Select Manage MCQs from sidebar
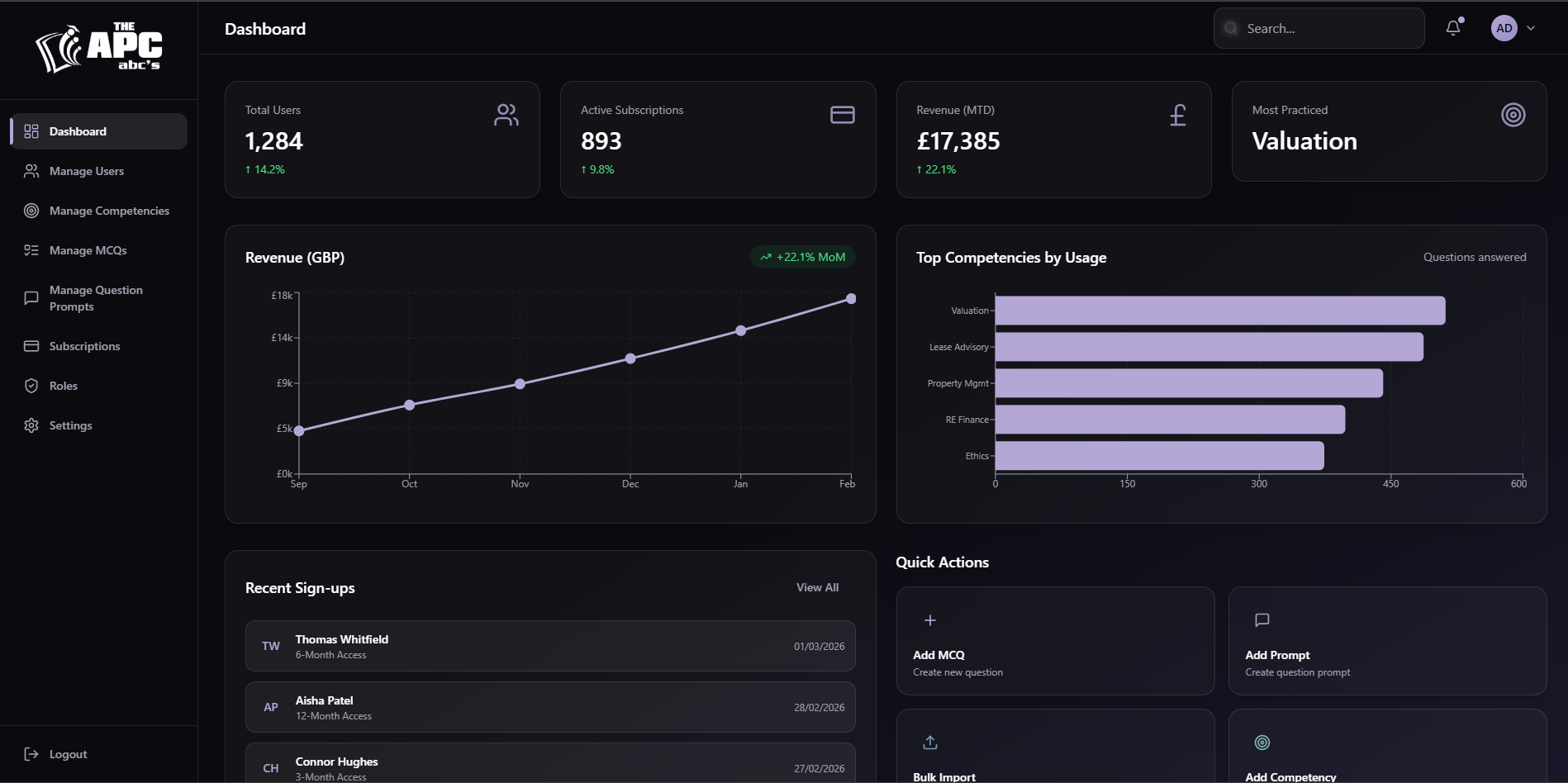This screenshot has height=783, width=1568. (x=88, y=250)
